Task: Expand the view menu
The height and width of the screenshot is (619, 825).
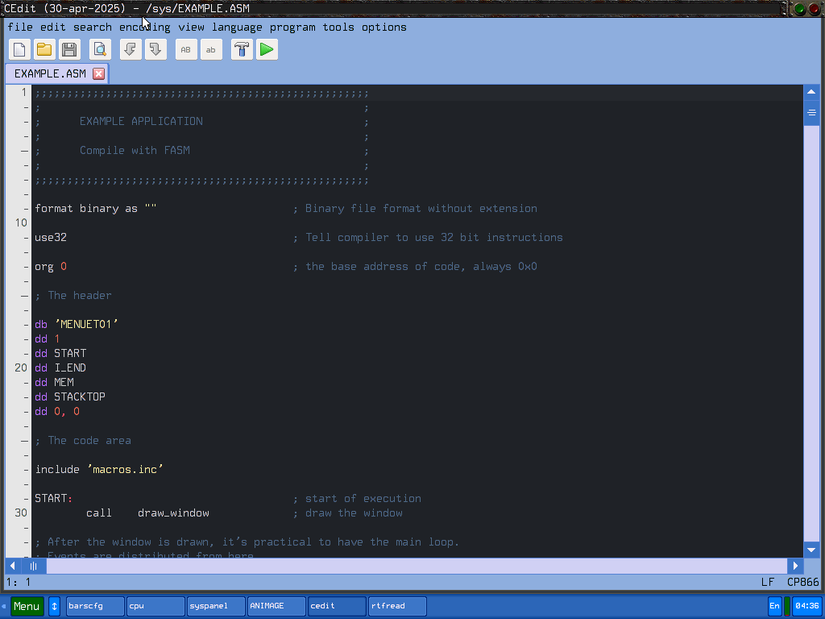Action: tap(191, 27)
